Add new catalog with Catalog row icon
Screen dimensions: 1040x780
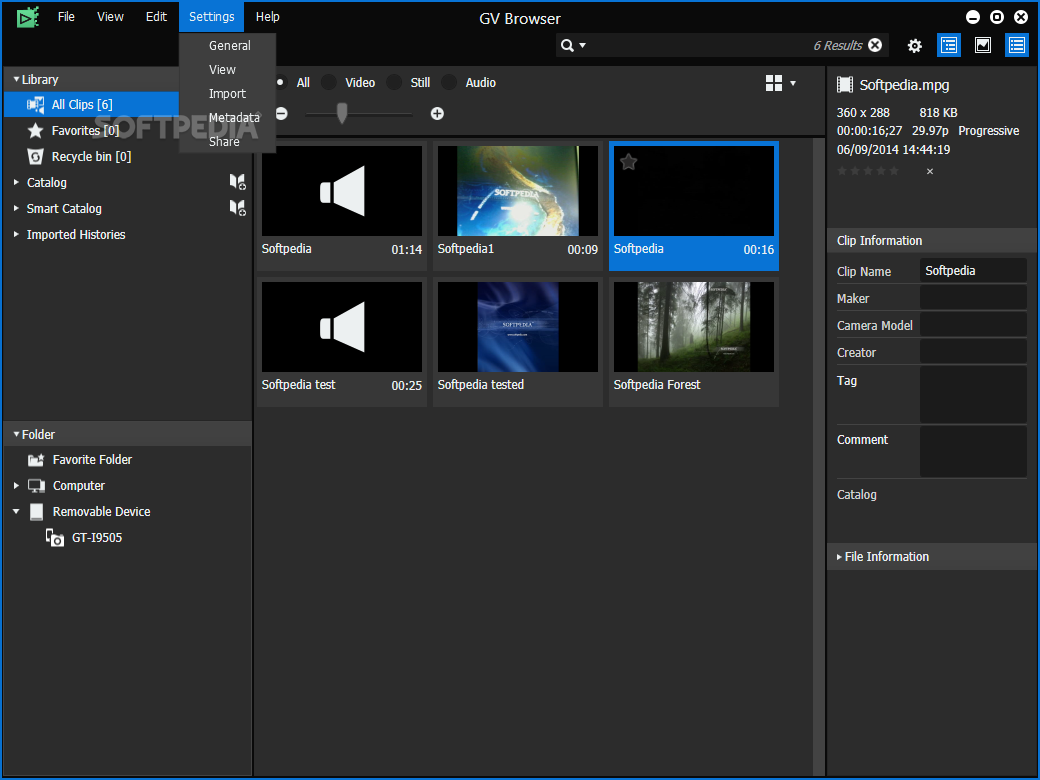[x=237, y=182]
